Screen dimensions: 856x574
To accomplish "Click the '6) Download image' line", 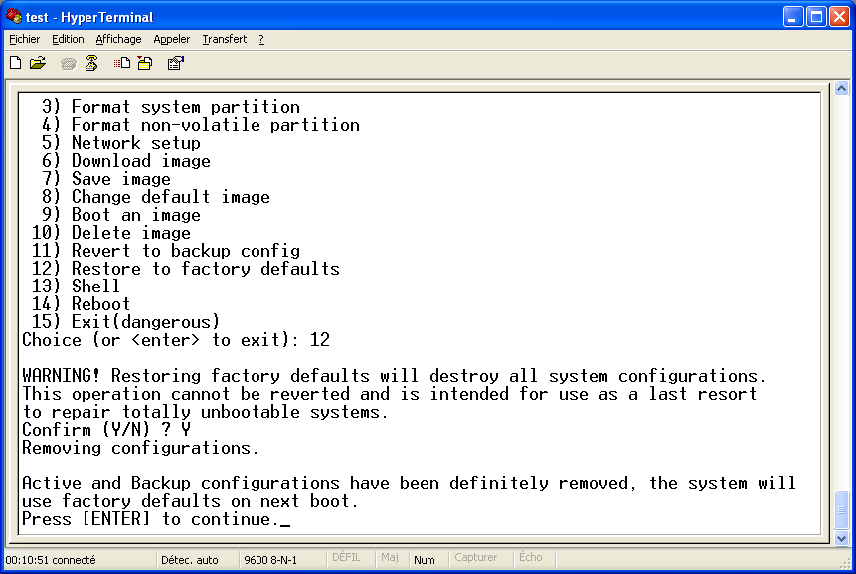I will tap(126, 161).
